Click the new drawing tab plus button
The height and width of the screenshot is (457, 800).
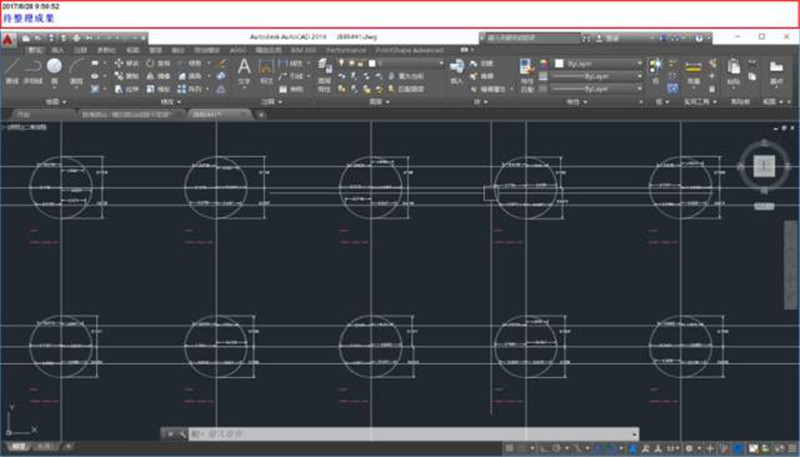(x=262, y=114)
